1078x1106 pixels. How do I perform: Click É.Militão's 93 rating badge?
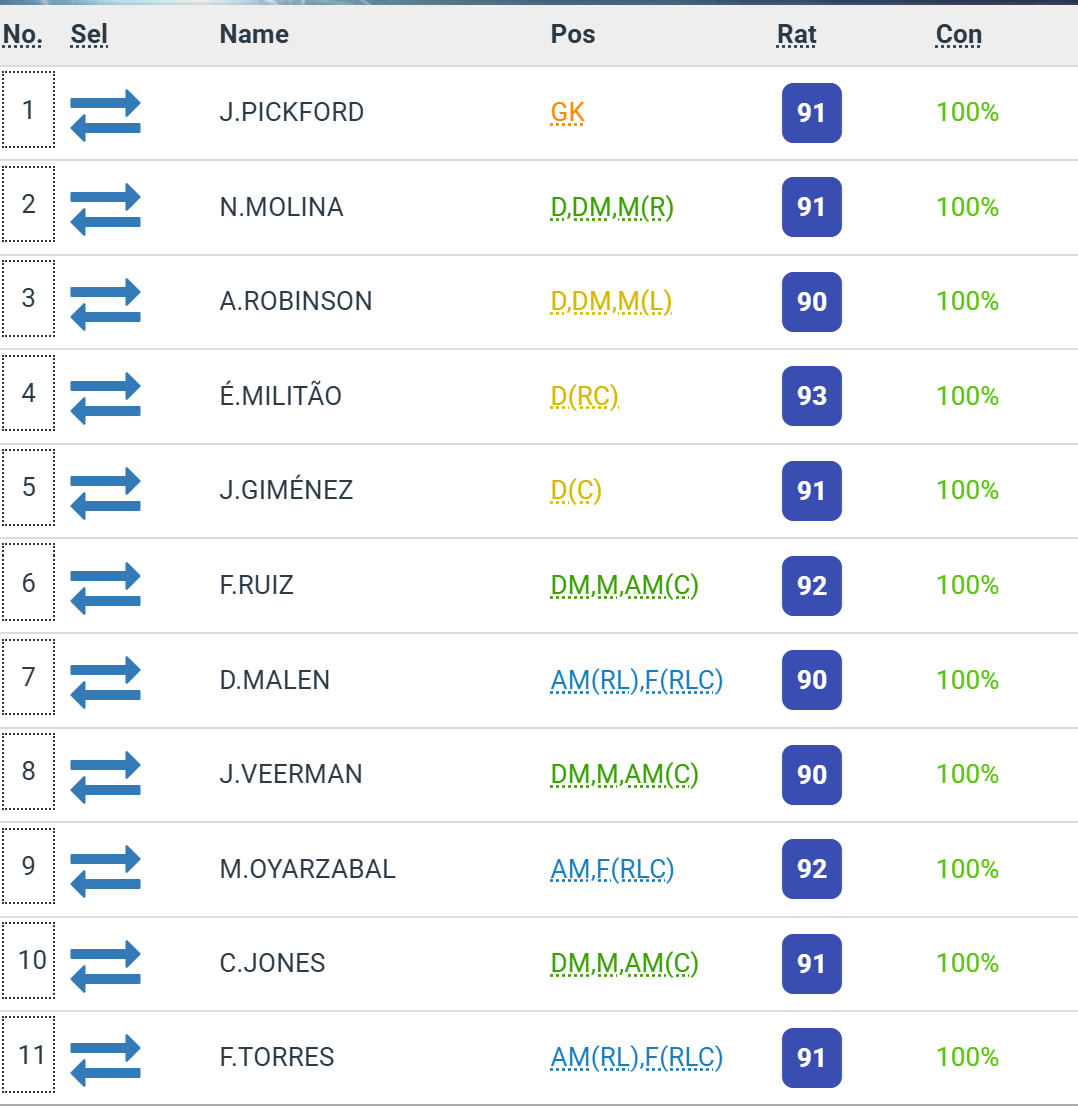coord(811,397)
